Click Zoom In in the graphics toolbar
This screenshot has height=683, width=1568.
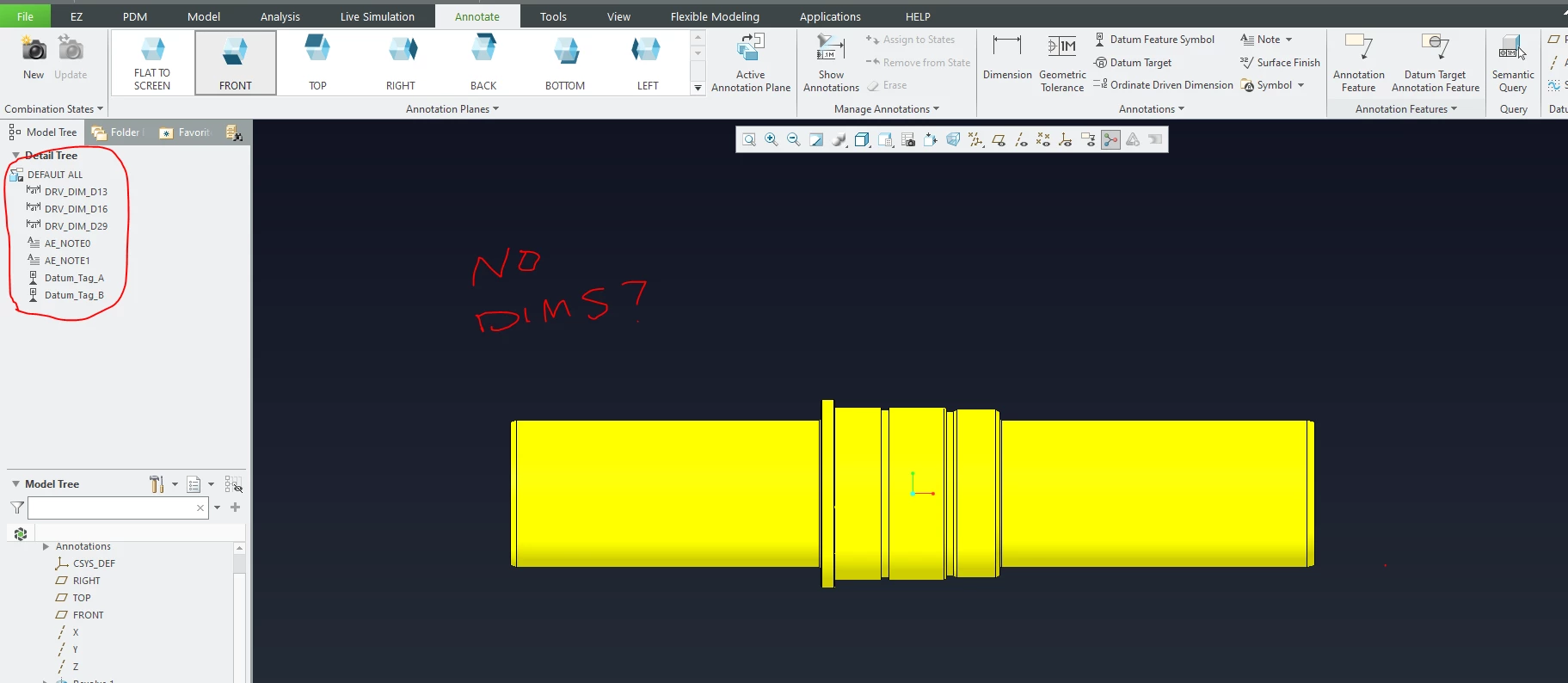tap(772, 139)
